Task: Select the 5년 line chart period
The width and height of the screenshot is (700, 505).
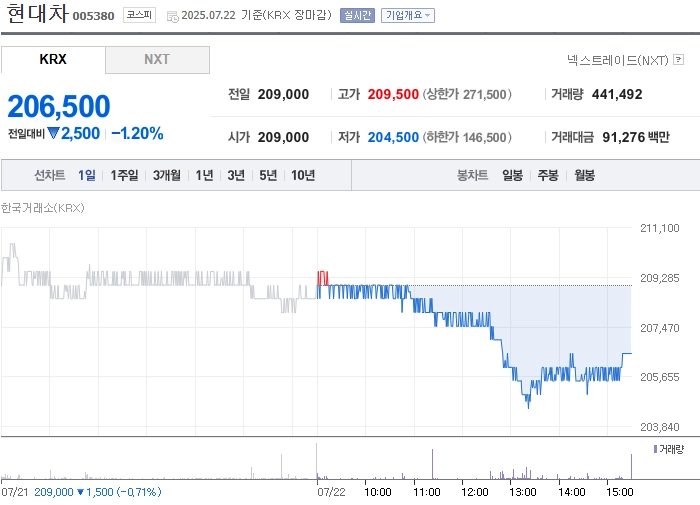Action: coord(268,175)
